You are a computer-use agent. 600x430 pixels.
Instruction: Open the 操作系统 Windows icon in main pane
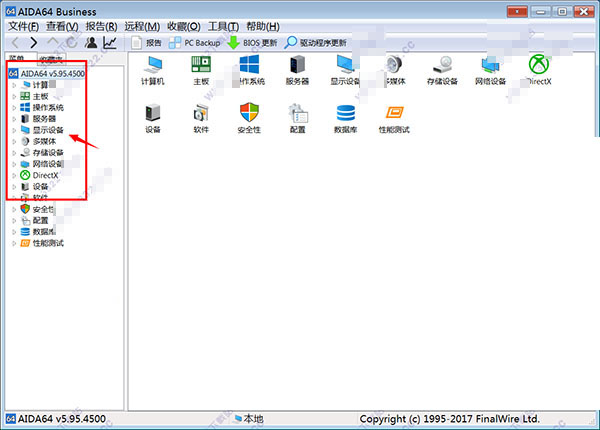click(249, 70)
